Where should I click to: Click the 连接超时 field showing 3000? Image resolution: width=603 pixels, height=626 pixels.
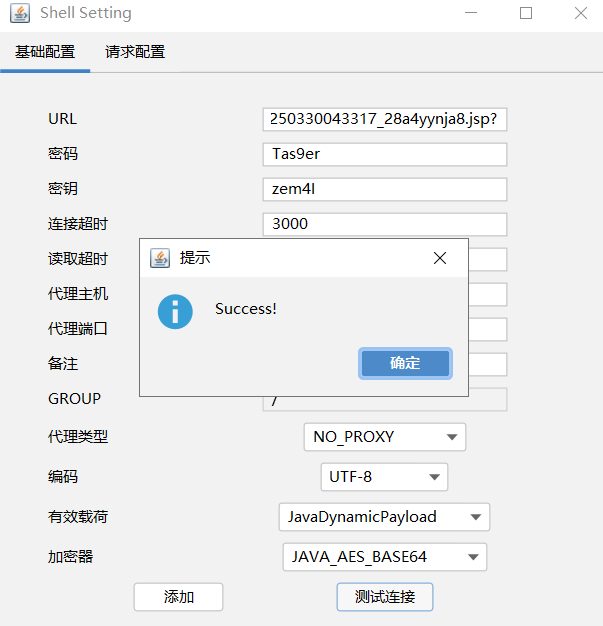384,224
